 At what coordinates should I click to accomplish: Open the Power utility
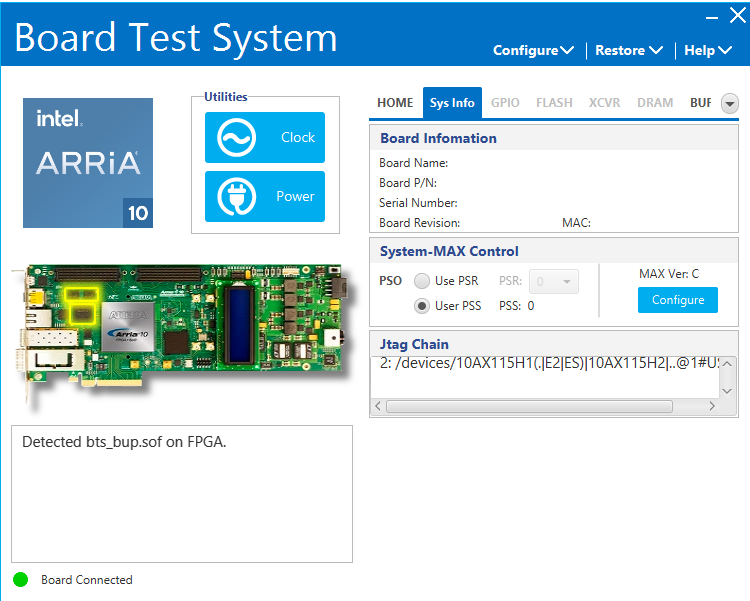[265, 197]
